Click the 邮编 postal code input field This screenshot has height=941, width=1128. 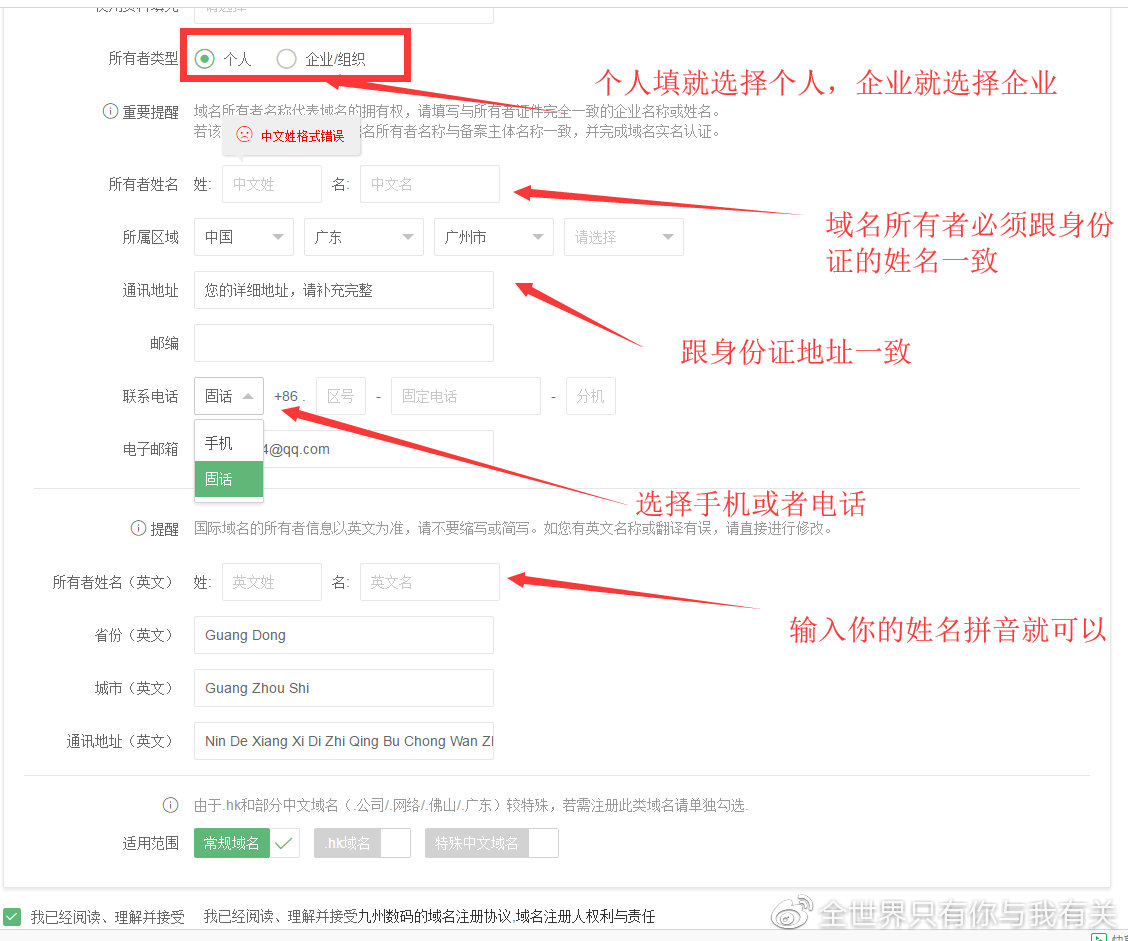[343, 343]
